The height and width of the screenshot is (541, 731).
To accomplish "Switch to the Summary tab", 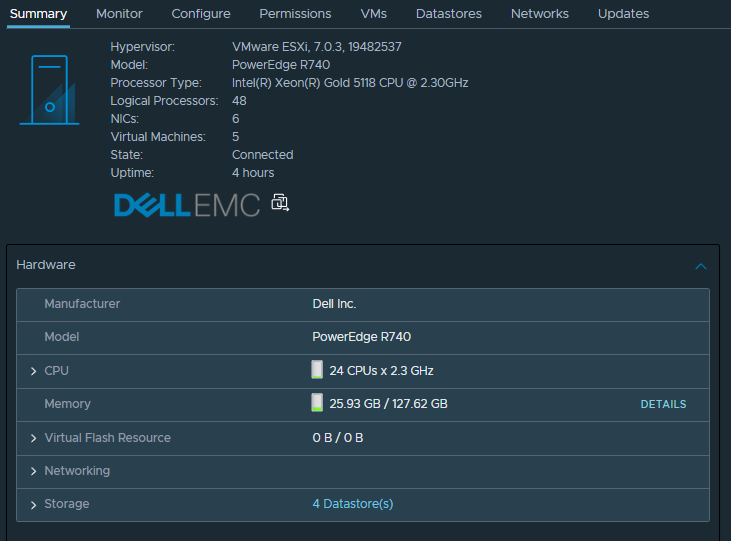I will [38, 14].
